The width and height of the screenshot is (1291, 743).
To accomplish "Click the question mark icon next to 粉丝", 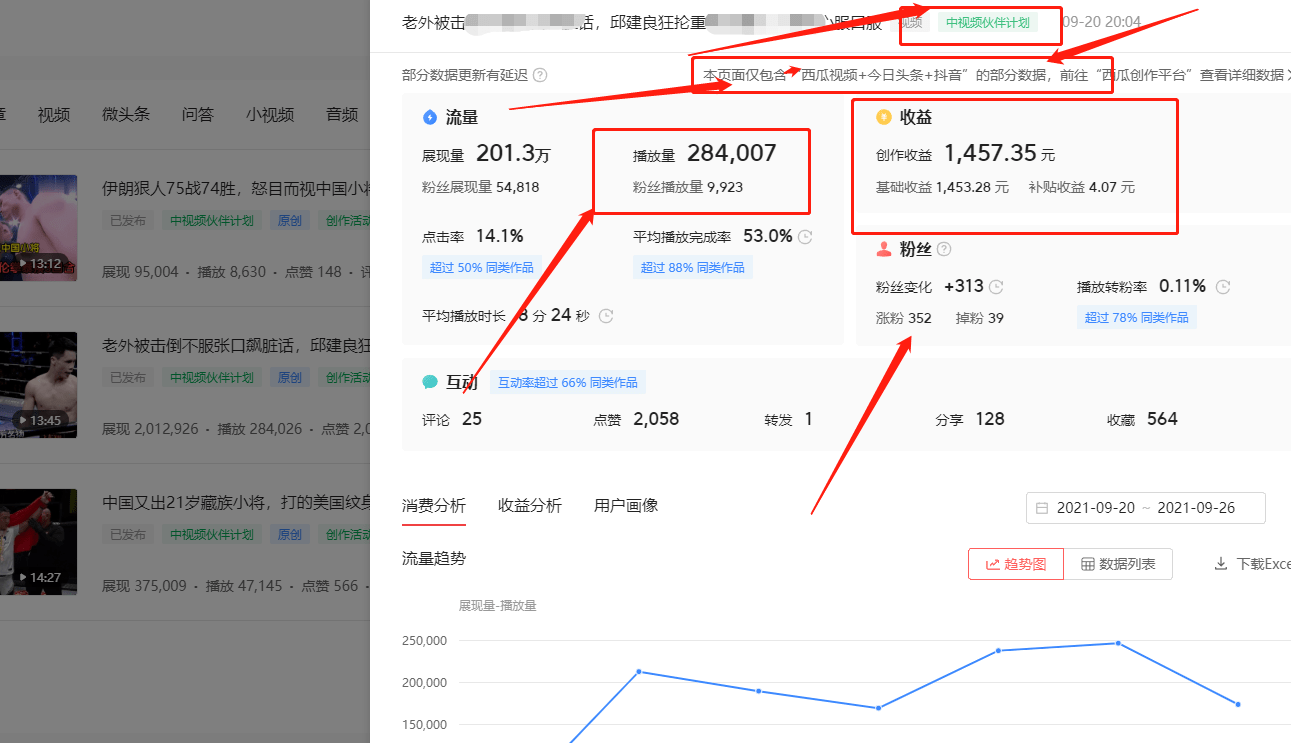I will point(943,249).
